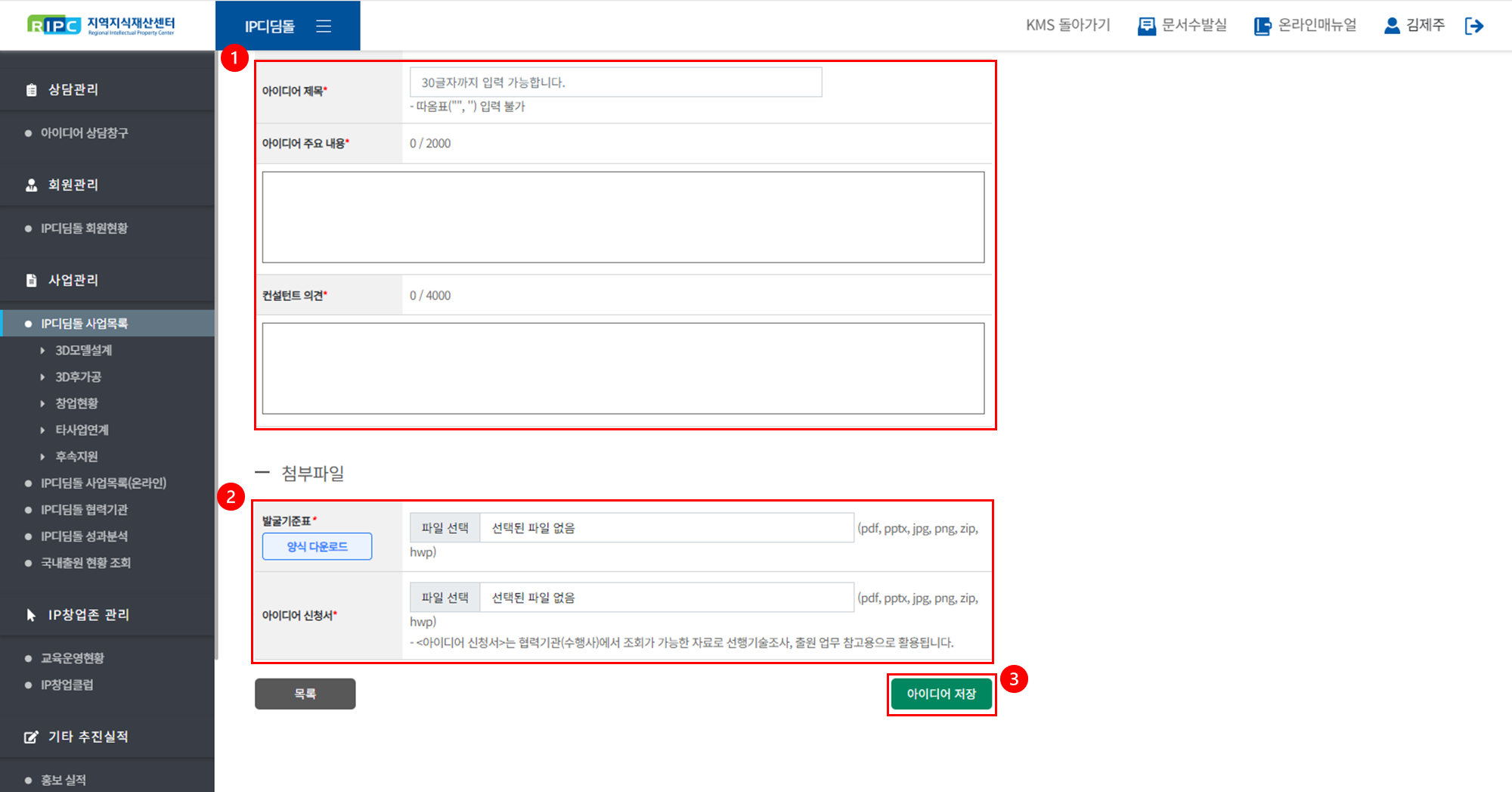Download the 발굴기준표 form via 양식 다운로드
The width and height of the screenshot is (1512, 792).
(317, 546)
